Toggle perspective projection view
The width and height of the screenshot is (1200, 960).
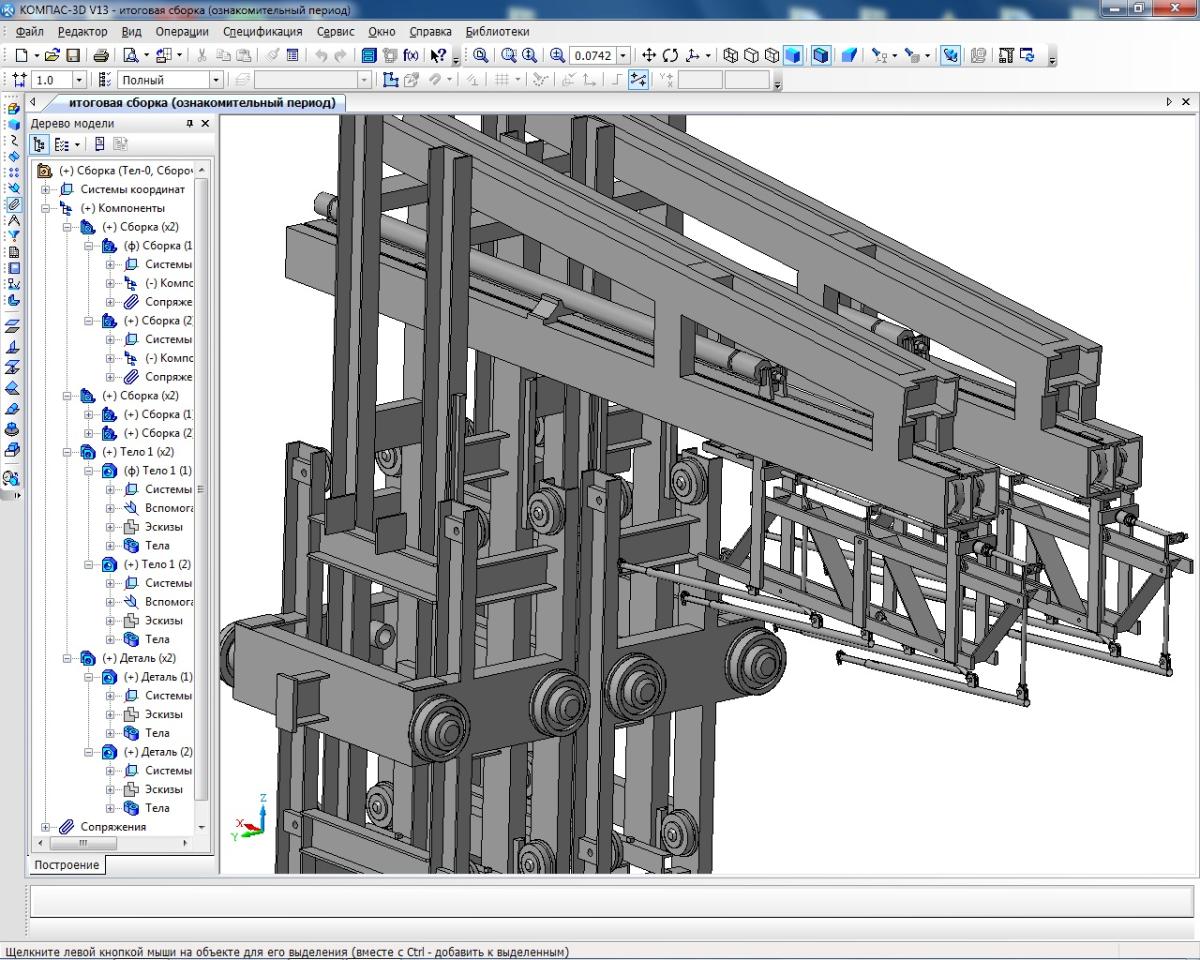pyautogui.click(x=848, y=56)
